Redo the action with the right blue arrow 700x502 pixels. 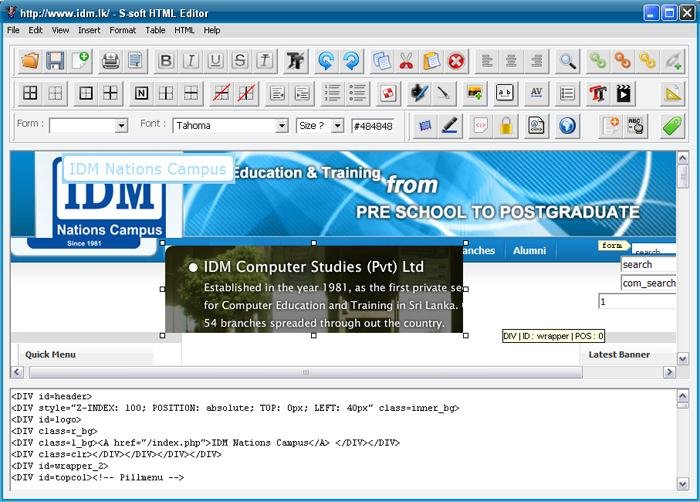351,61
